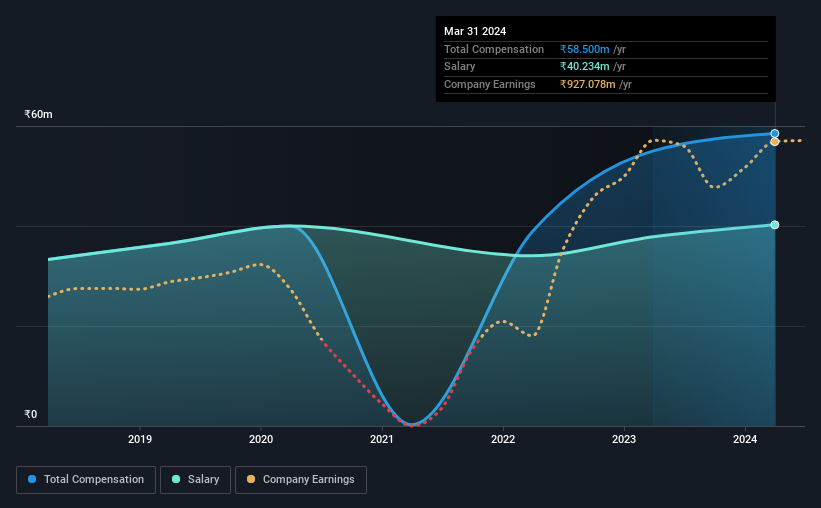Image resolution: width=821 pixels, height=508 pixels.
Task: Click the orange Company Earnings data point marker
Action: tap(774, 142)
